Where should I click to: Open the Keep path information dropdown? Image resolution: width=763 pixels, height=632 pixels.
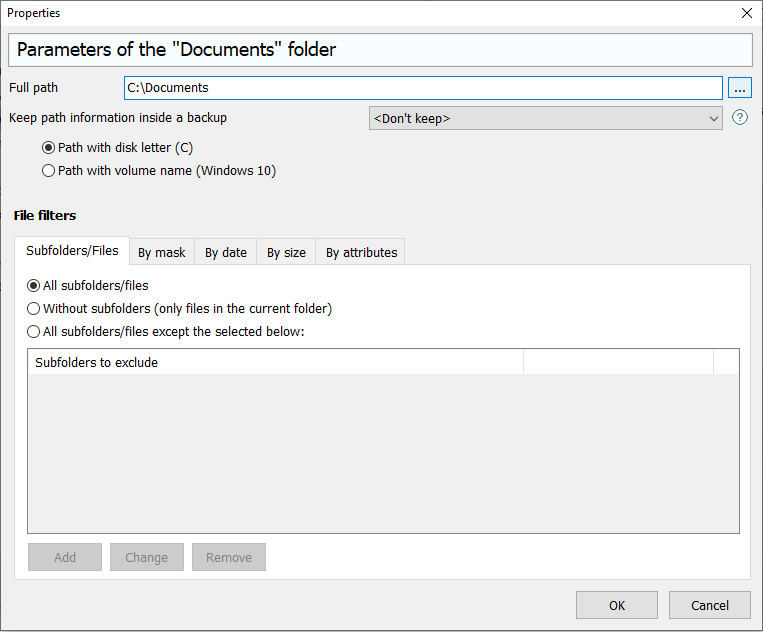(x=545, y=118)
